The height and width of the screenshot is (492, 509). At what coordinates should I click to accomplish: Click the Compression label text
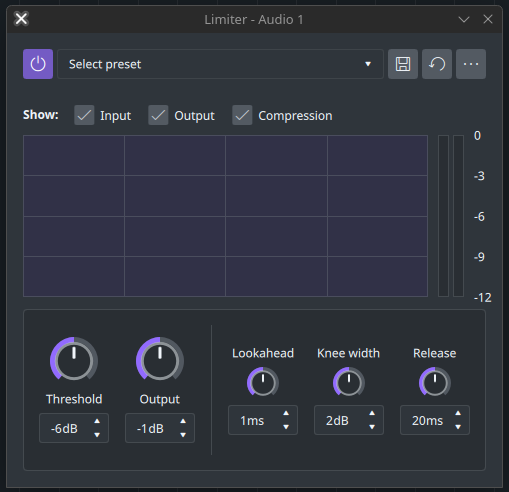(x=295, y=116)
